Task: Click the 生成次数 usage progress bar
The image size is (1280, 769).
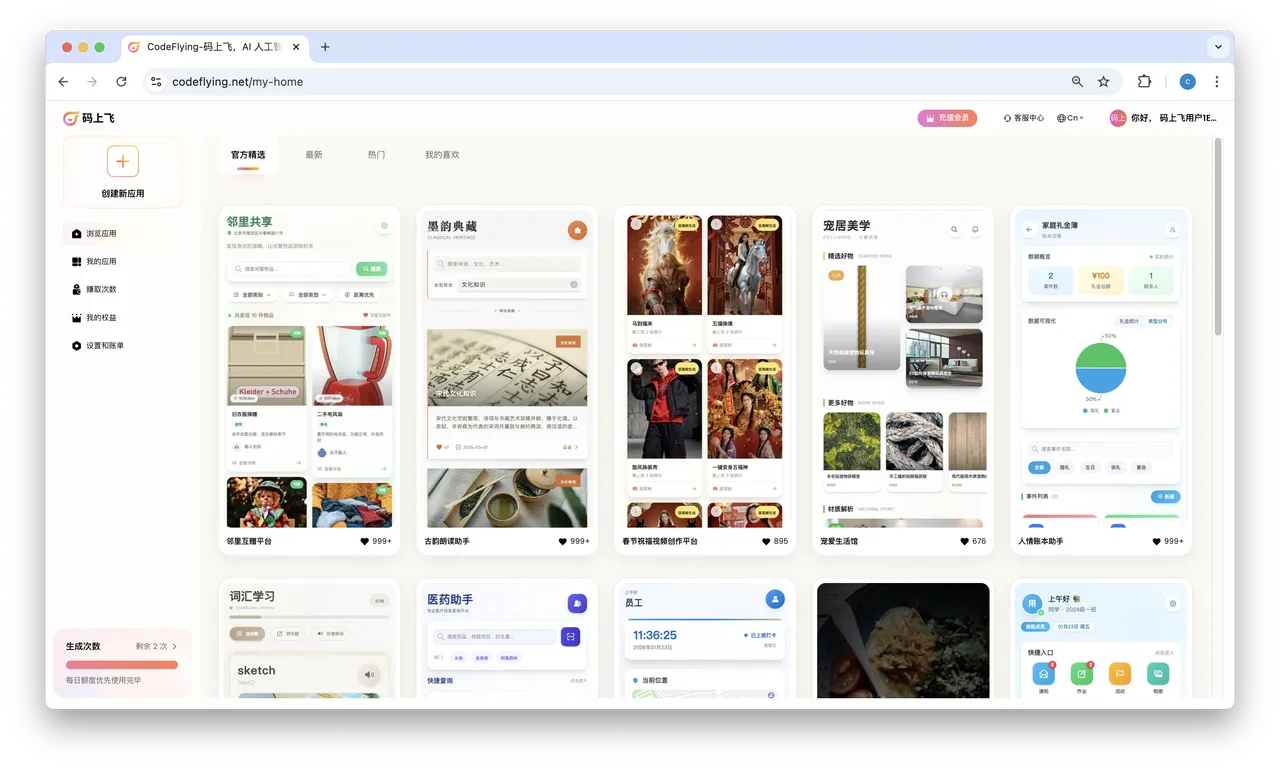Action: [122, 664]
